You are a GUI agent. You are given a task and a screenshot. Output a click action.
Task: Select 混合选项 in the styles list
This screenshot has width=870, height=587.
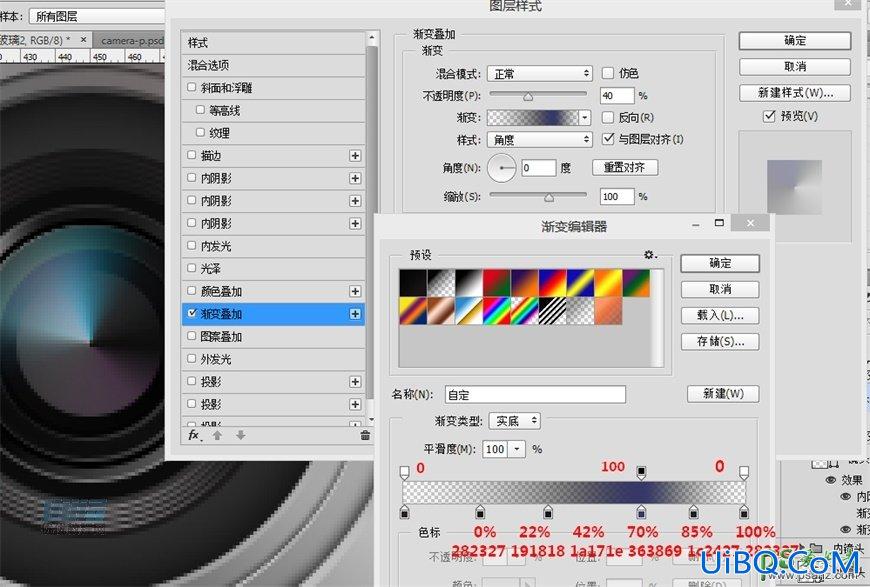273,65
